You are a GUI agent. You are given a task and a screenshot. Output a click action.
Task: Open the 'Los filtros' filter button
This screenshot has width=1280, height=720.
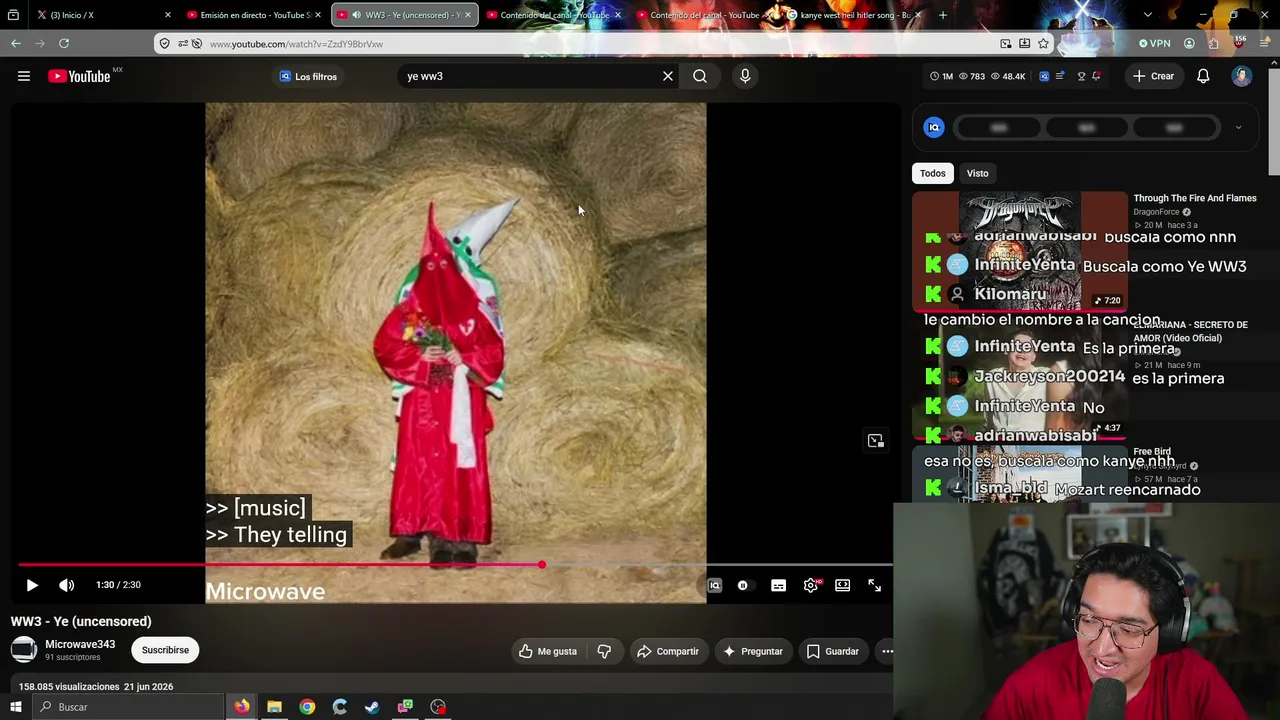[x=308, y=76]
